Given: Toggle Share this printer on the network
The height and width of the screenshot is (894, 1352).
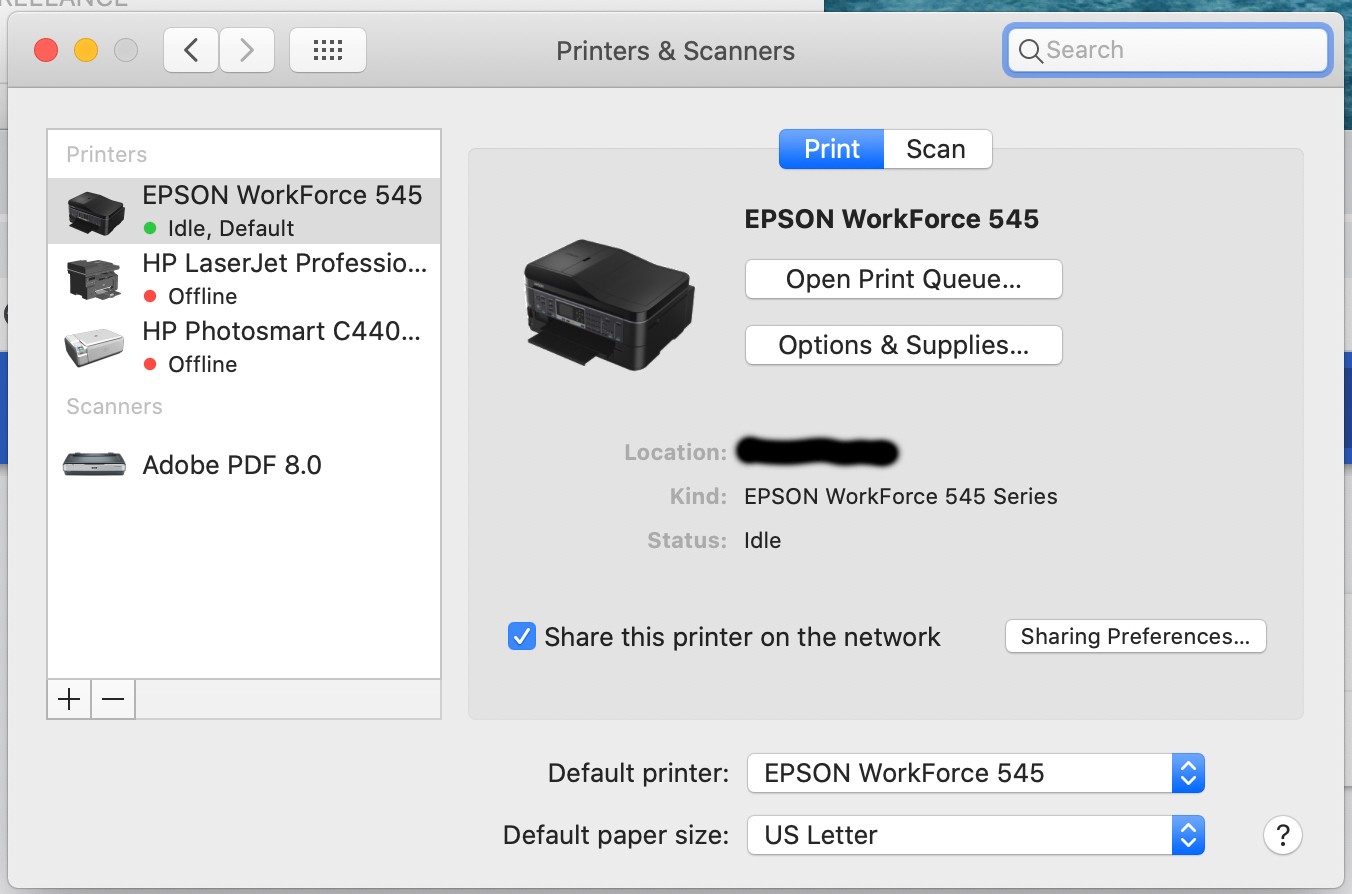Looking at the screenshot, I should click(x=522, y=636).
